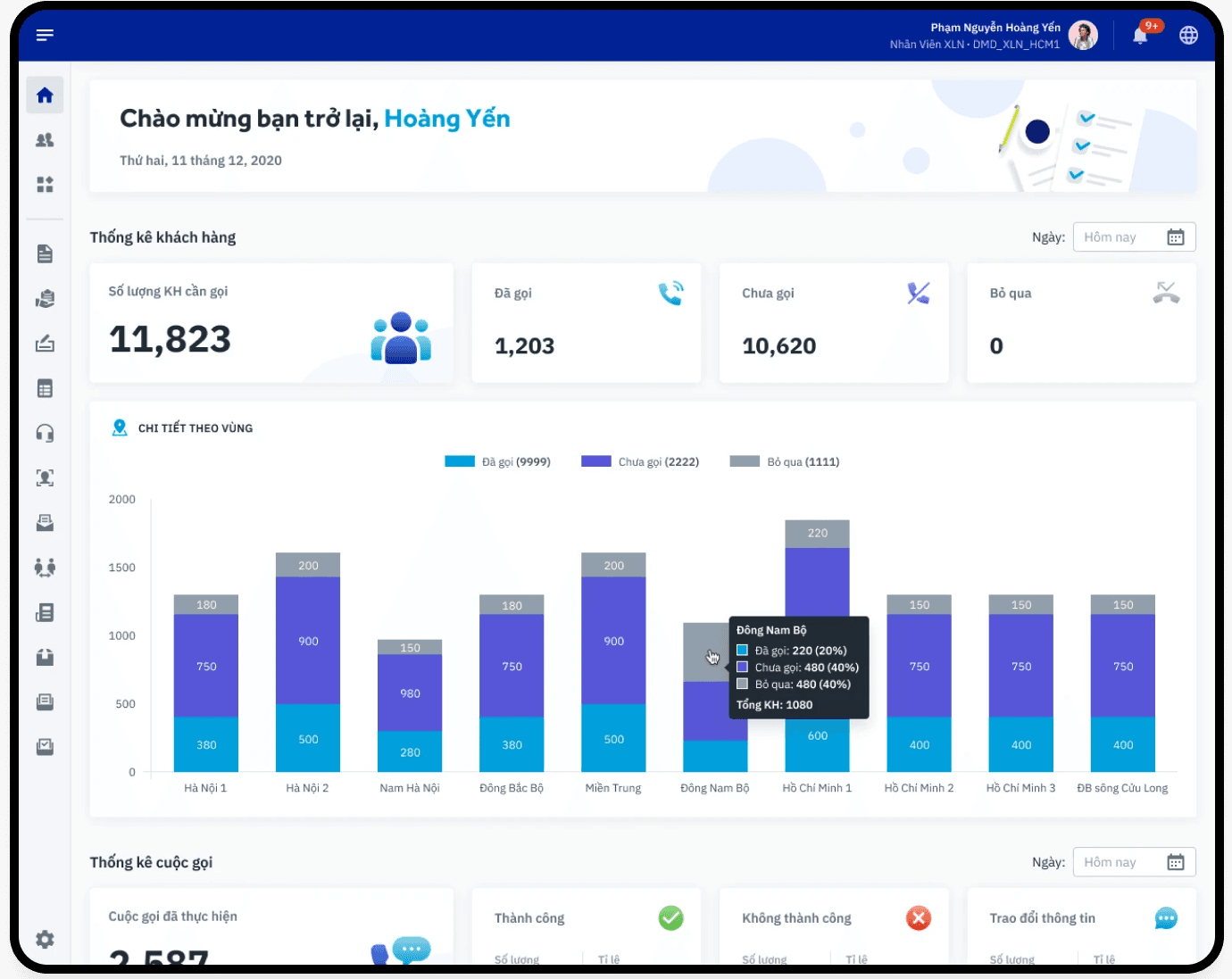Toggle the Bỏ qua (1111) legend item
Screen dimensions: 1232x979
785,461
